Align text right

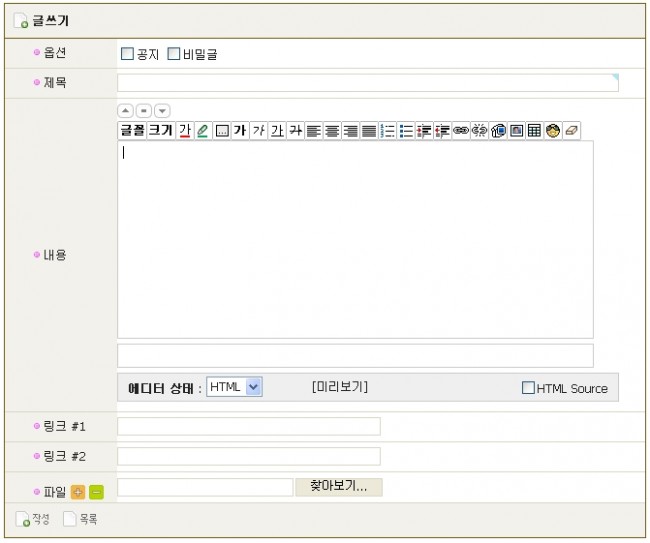pyautogui.click(x=351, y=131)
